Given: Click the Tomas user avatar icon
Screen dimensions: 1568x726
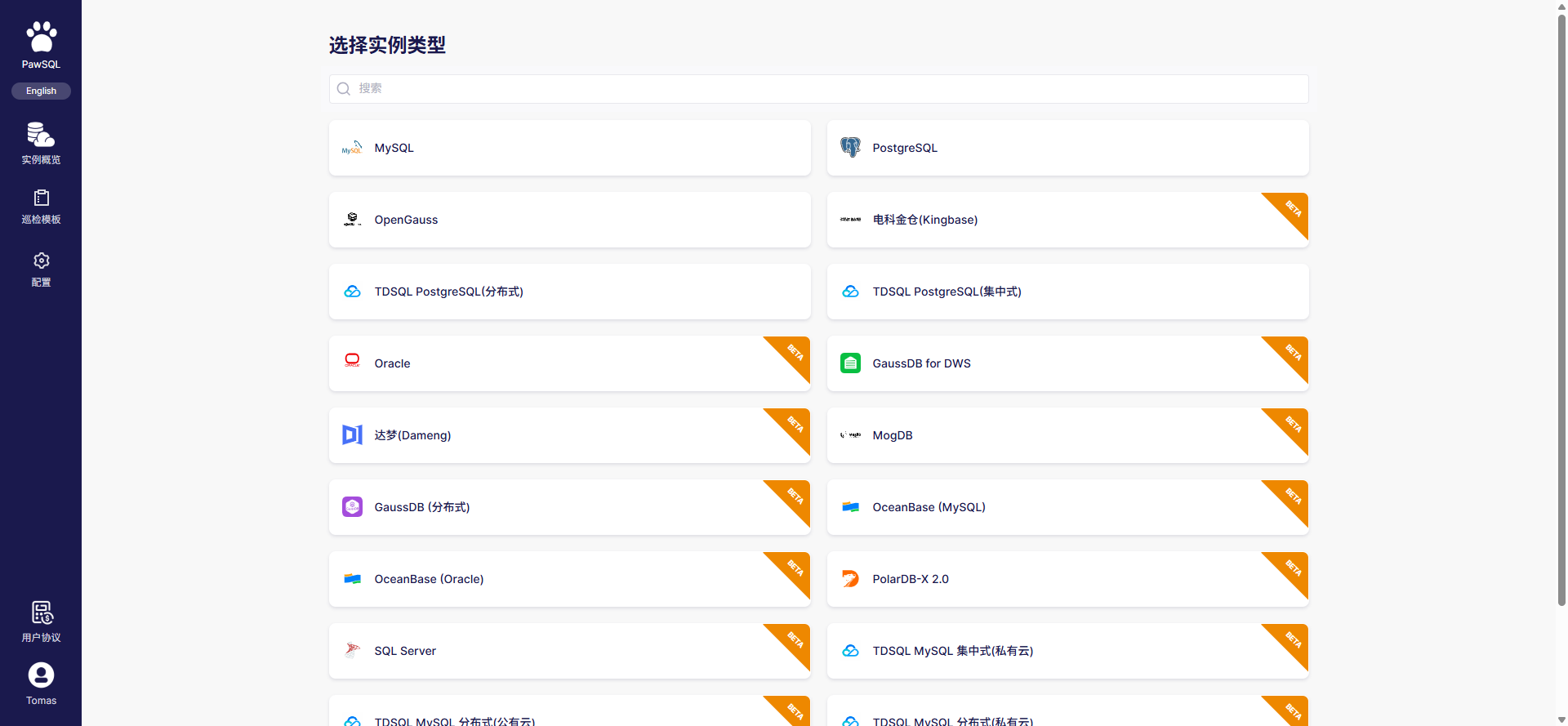Looking at the screenshot, I should (41, 675).
